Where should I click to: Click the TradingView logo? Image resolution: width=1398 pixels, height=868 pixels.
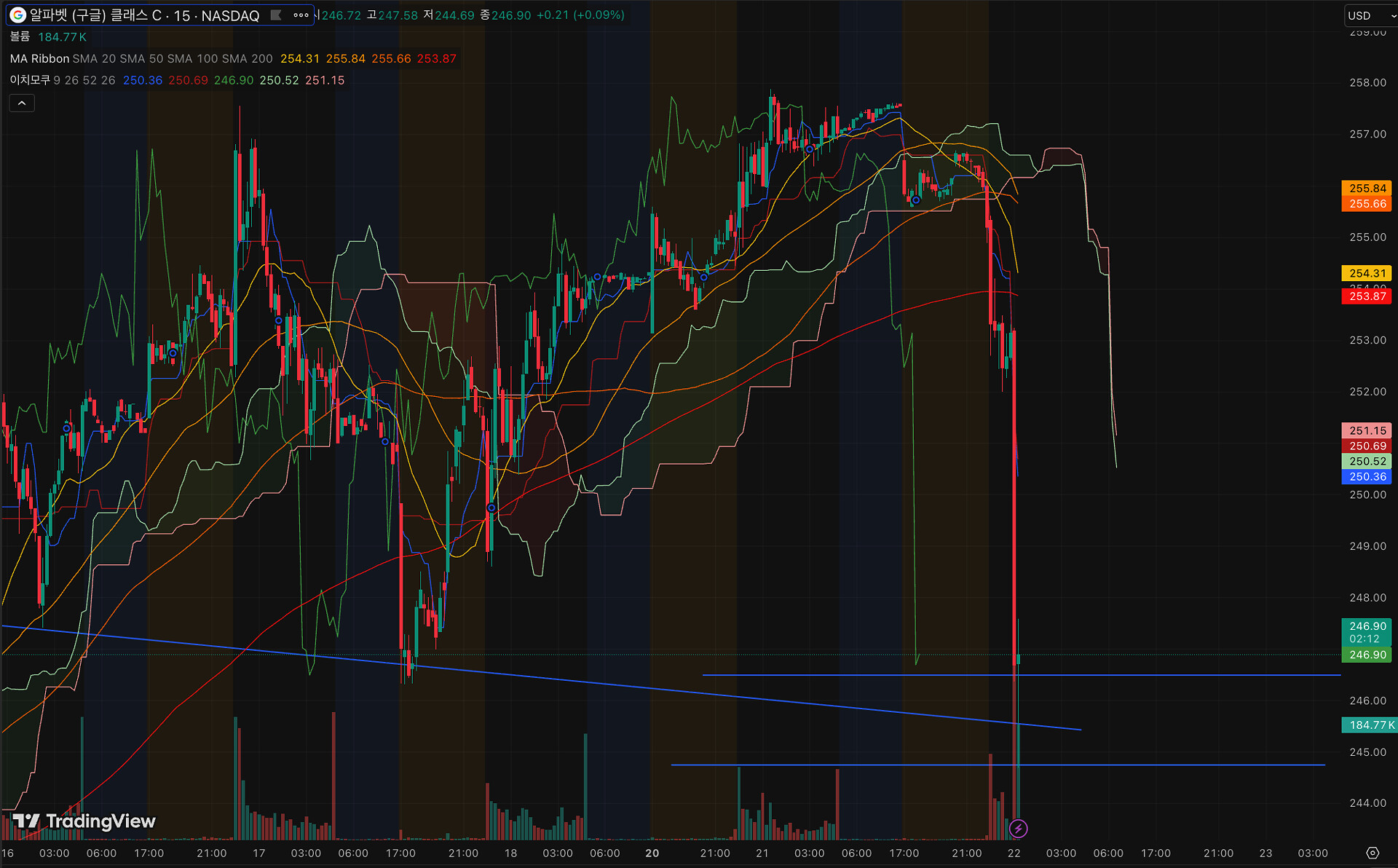84,821
